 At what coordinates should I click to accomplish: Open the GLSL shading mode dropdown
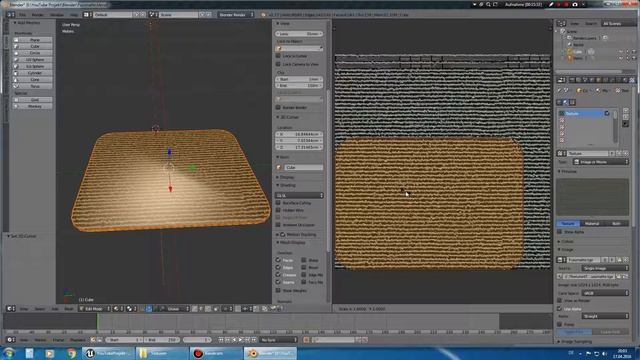[299, 196]
